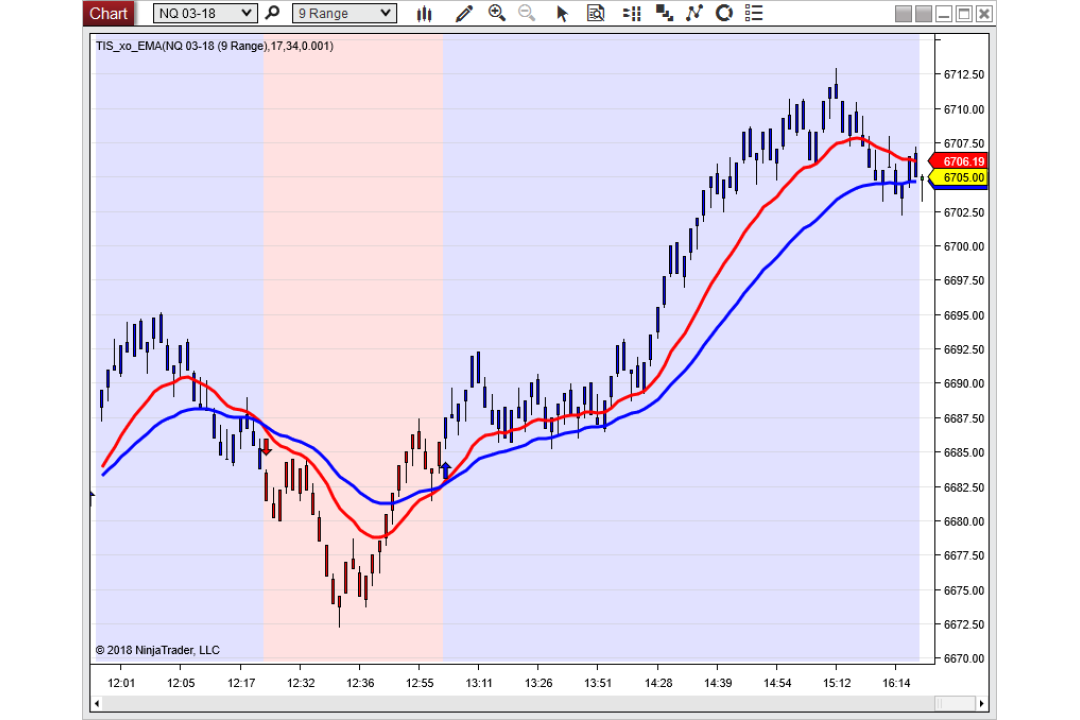The image size is (1080, 720).
Task: Maximize the chart window
Action: click(x=964, y=13)
